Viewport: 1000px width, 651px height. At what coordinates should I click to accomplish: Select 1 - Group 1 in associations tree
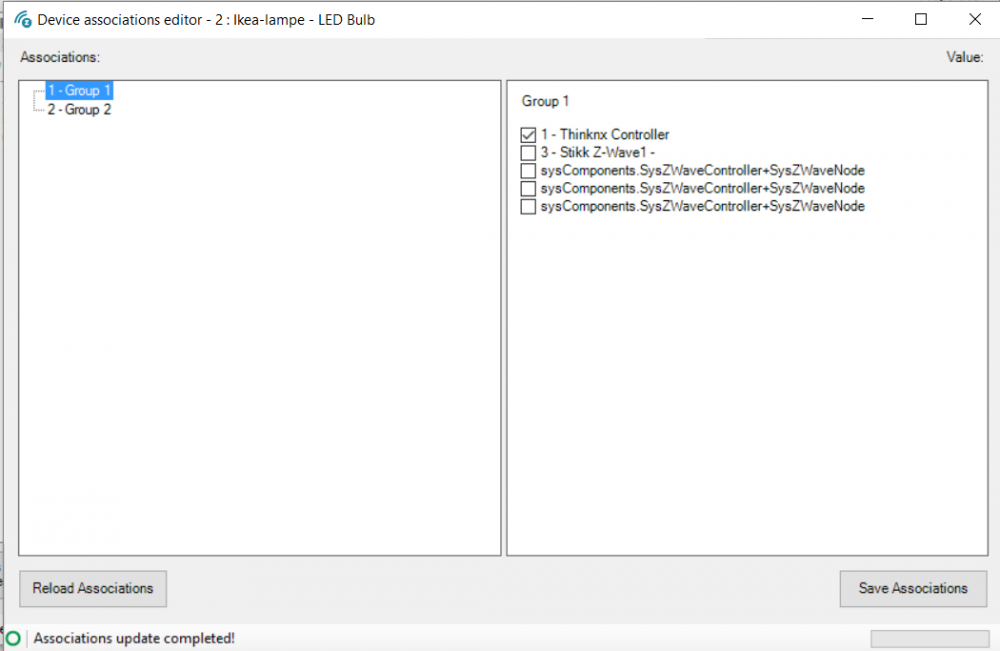click(79, 91)
